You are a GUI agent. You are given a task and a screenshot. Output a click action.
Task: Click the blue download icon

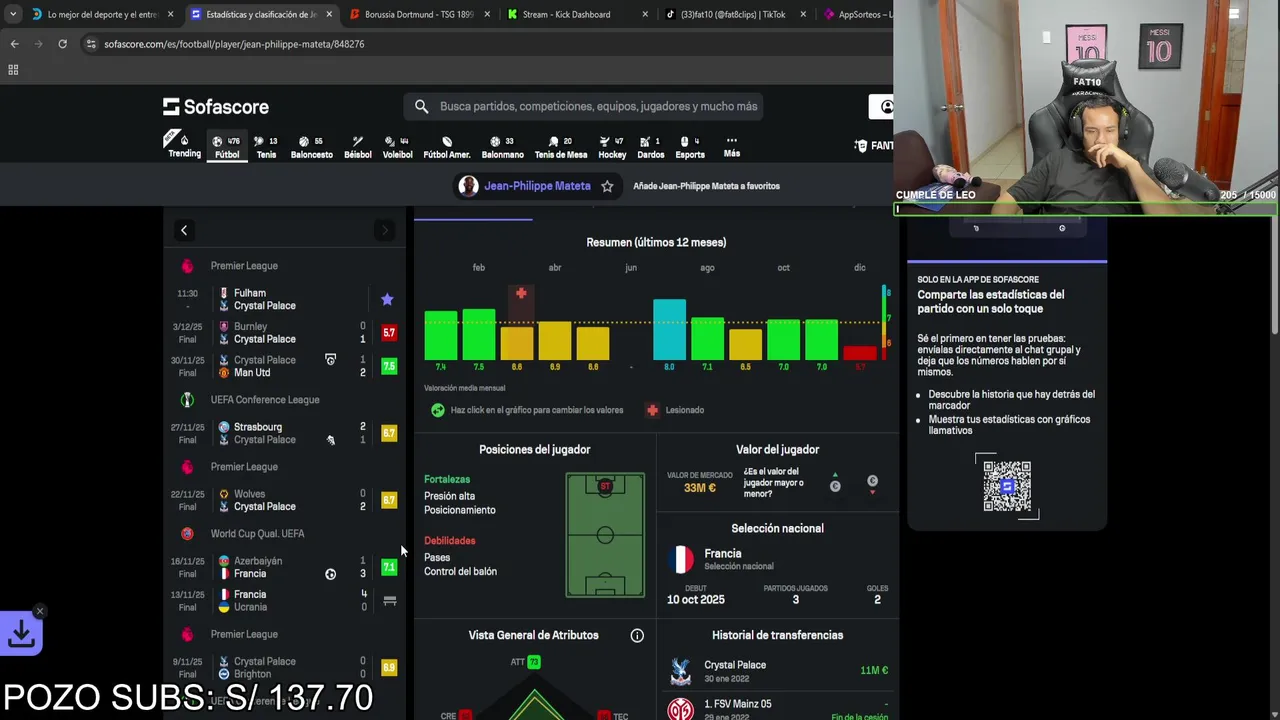point(21,634)
